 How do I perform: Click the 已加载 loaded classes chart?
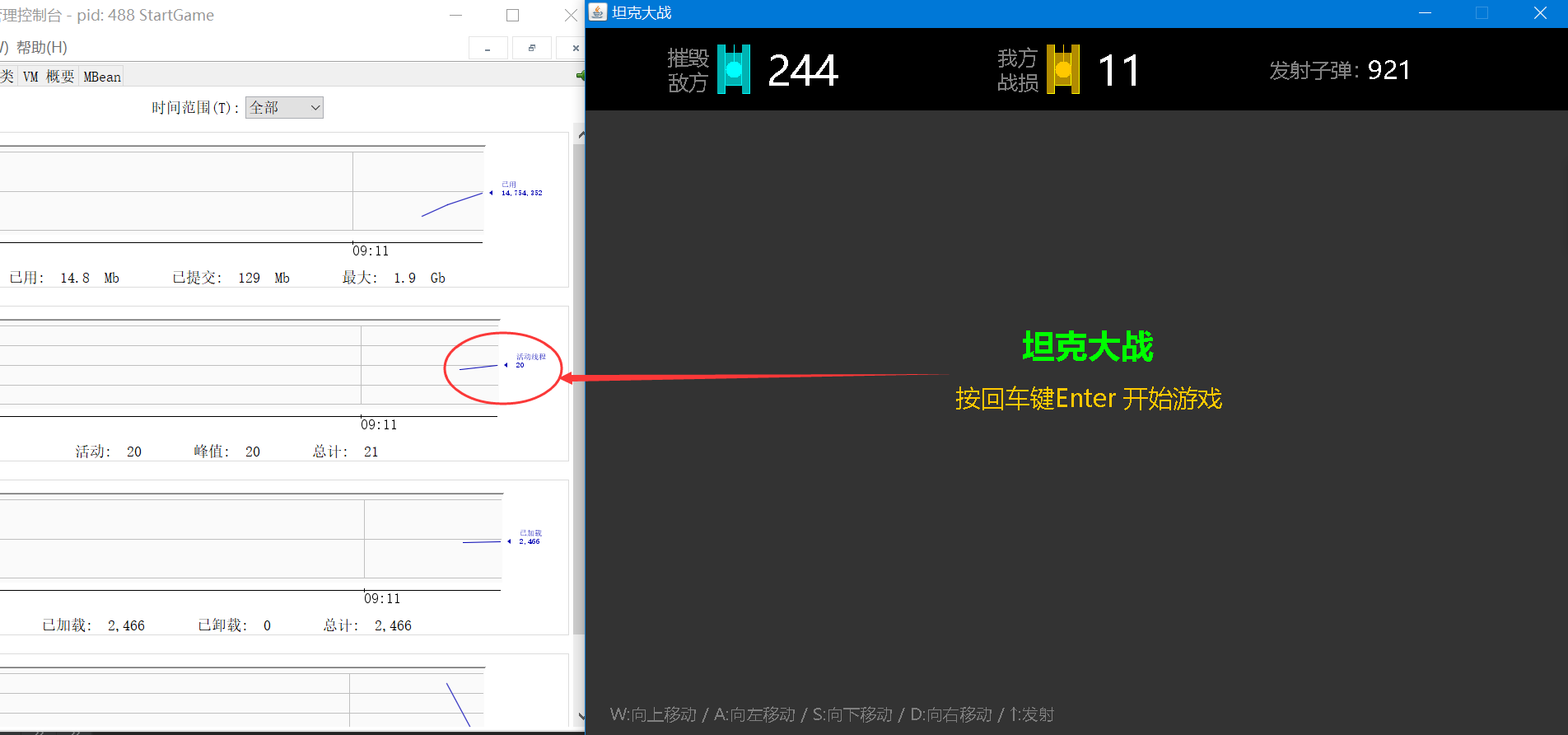coord(250,539)
